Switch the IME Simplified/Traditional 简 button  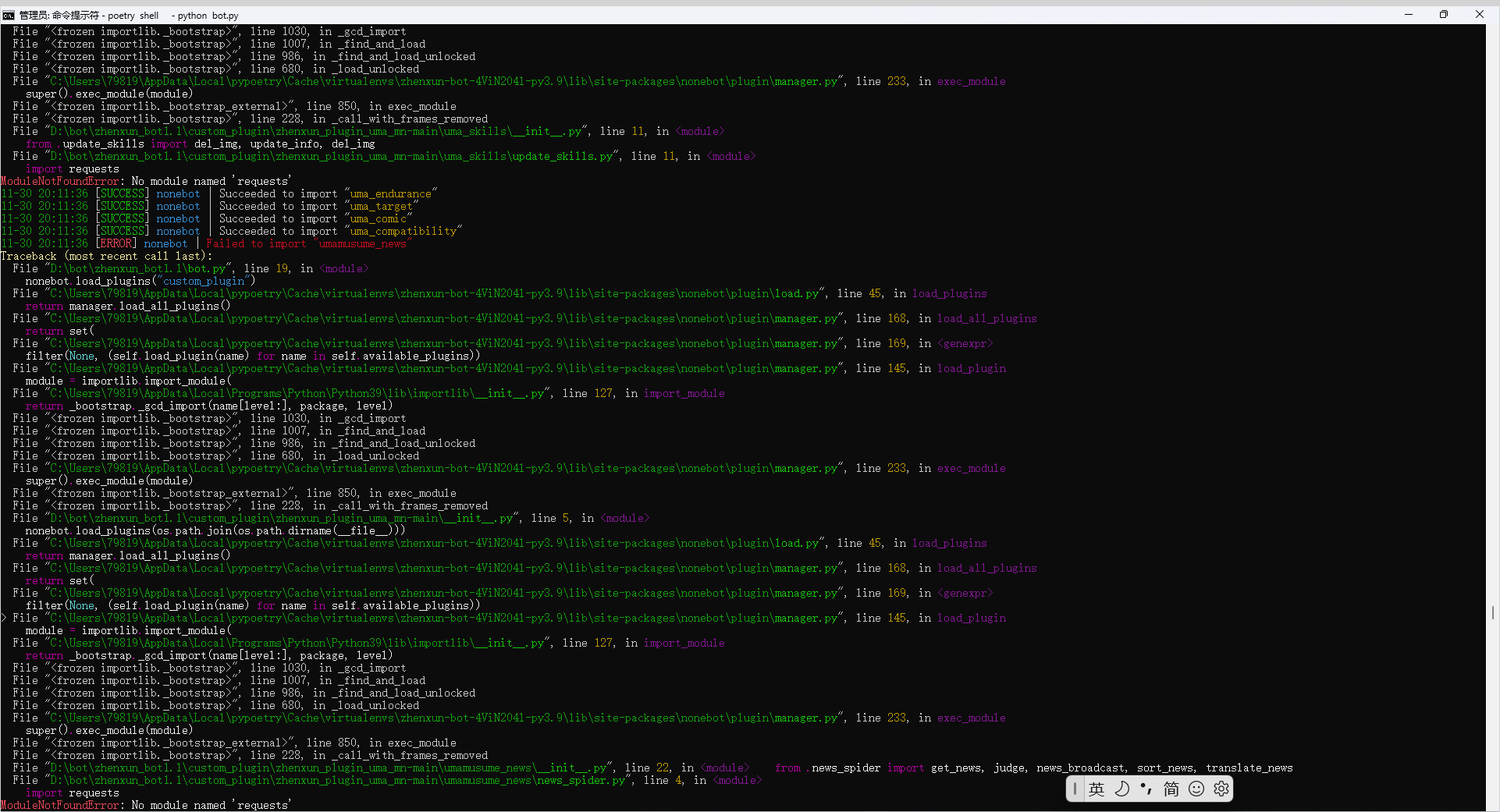tap(1171, 789)
